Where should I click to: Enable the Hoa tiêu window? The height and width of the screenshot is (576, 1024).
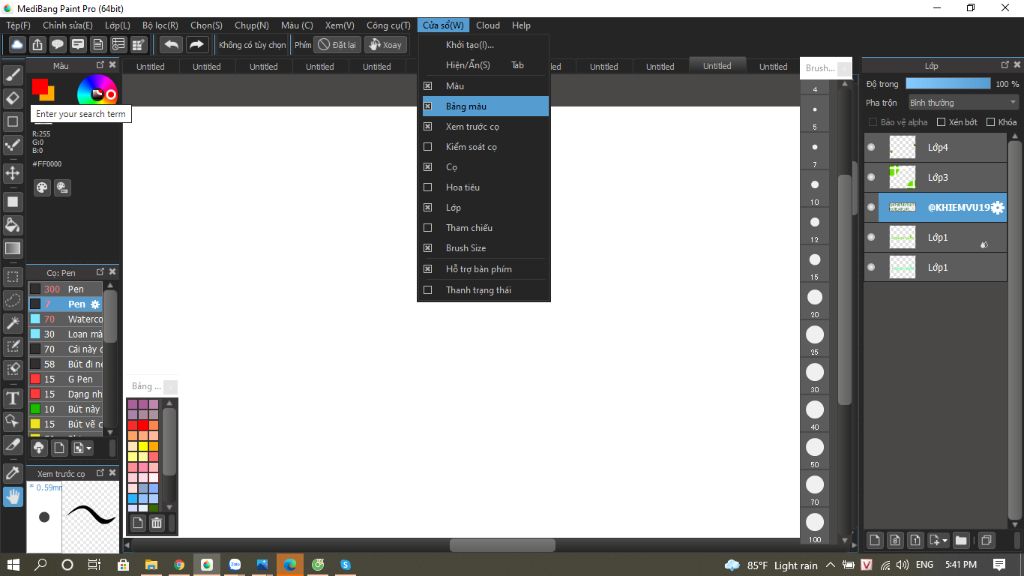(x=428, y=187)
